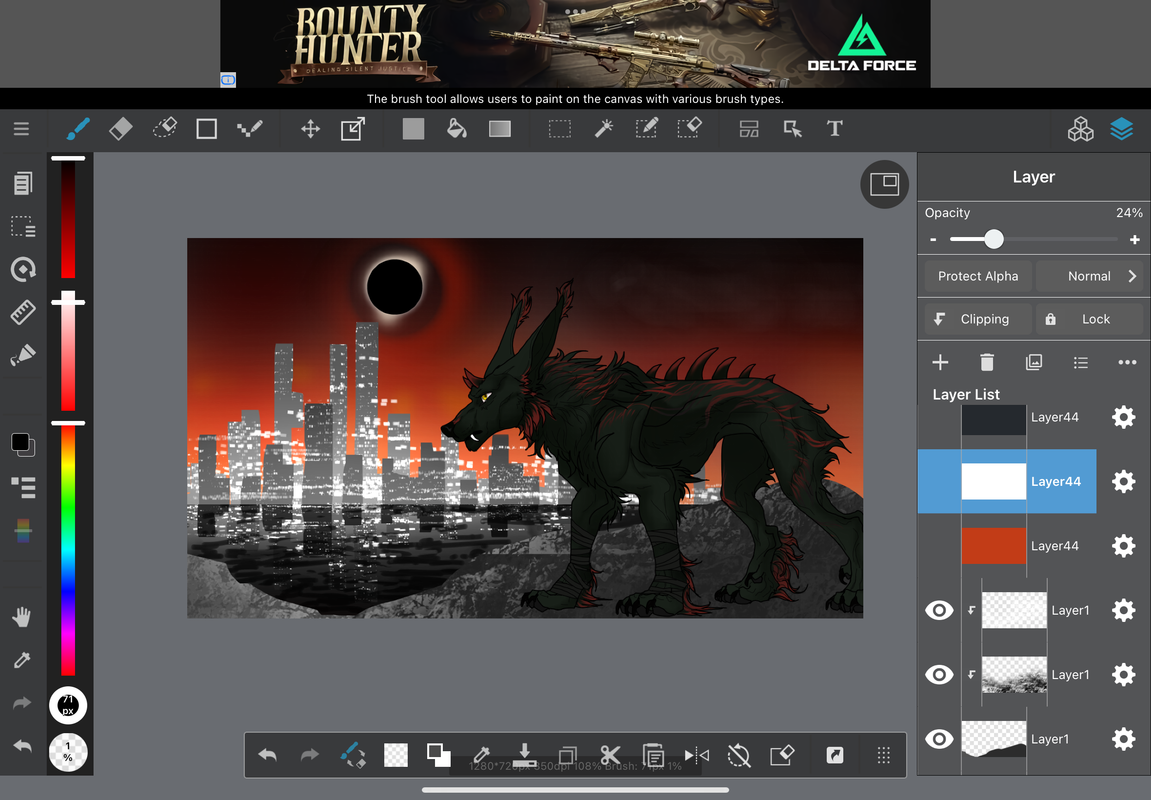Select the Brush tool in top toolbar
Screen dimensions: 1151x800
78,129
